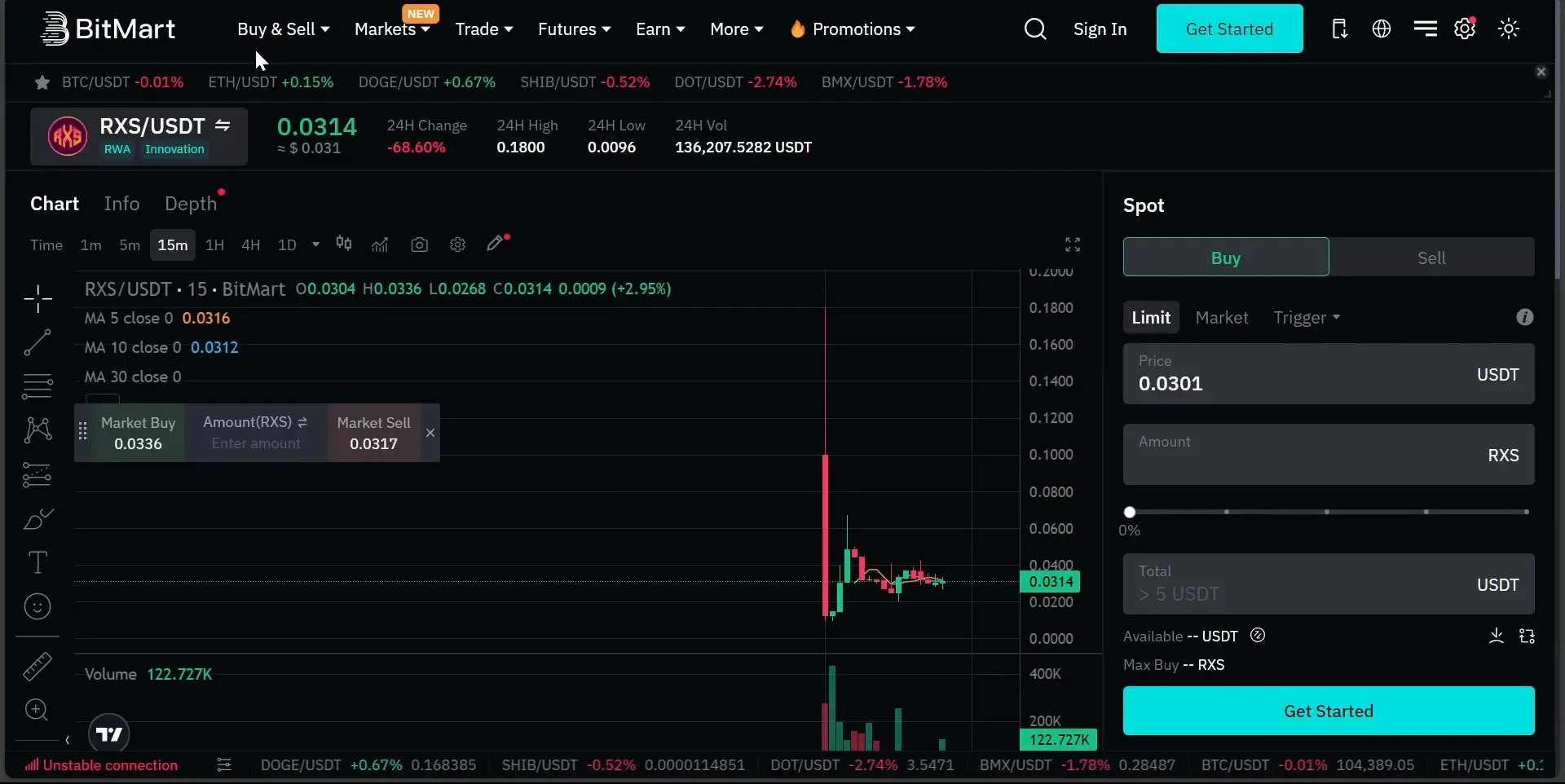
Task: Open the download app phone icon
Action: (1339, 29)
